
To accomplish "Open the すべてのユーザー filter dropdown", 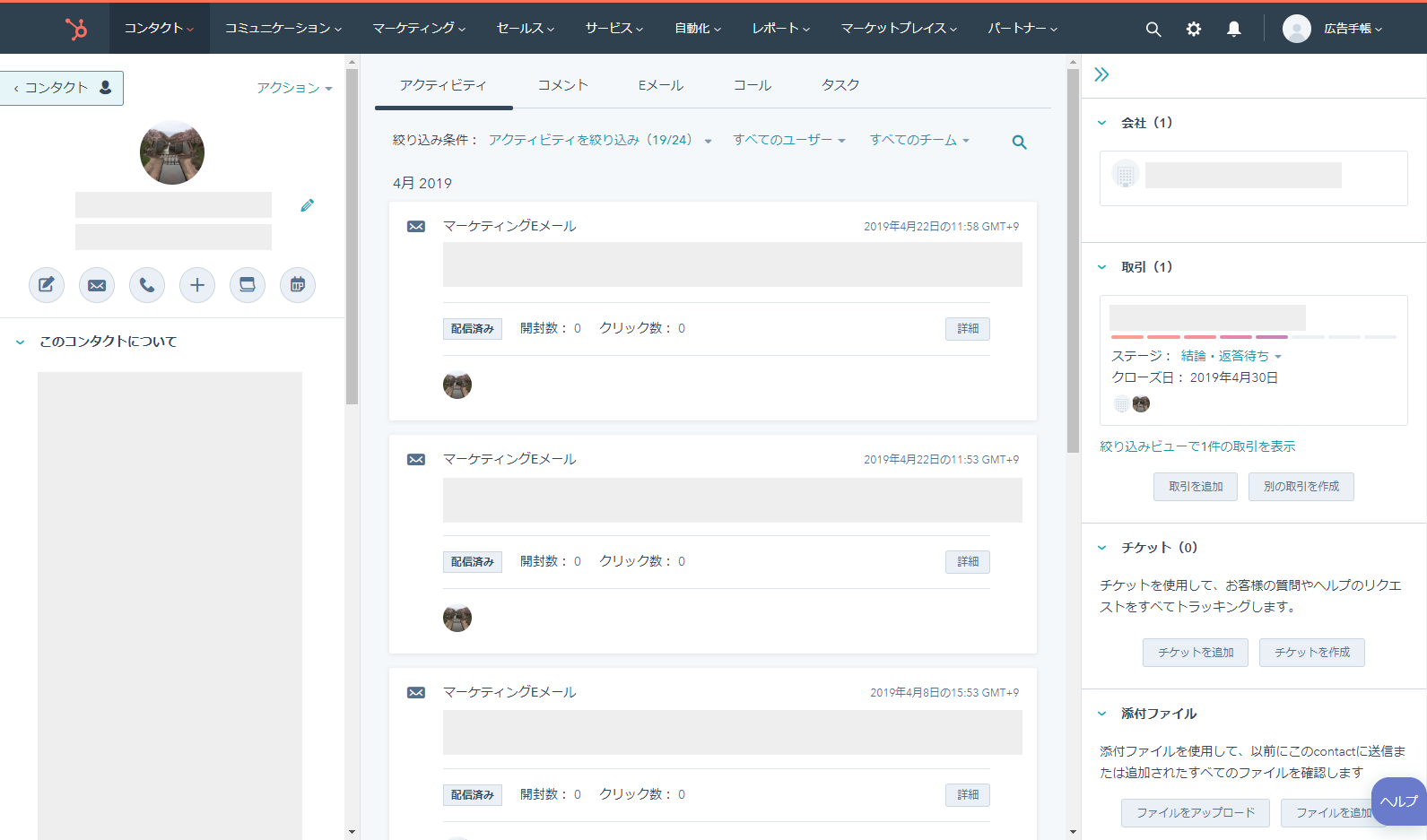I will tap(789, 140).
